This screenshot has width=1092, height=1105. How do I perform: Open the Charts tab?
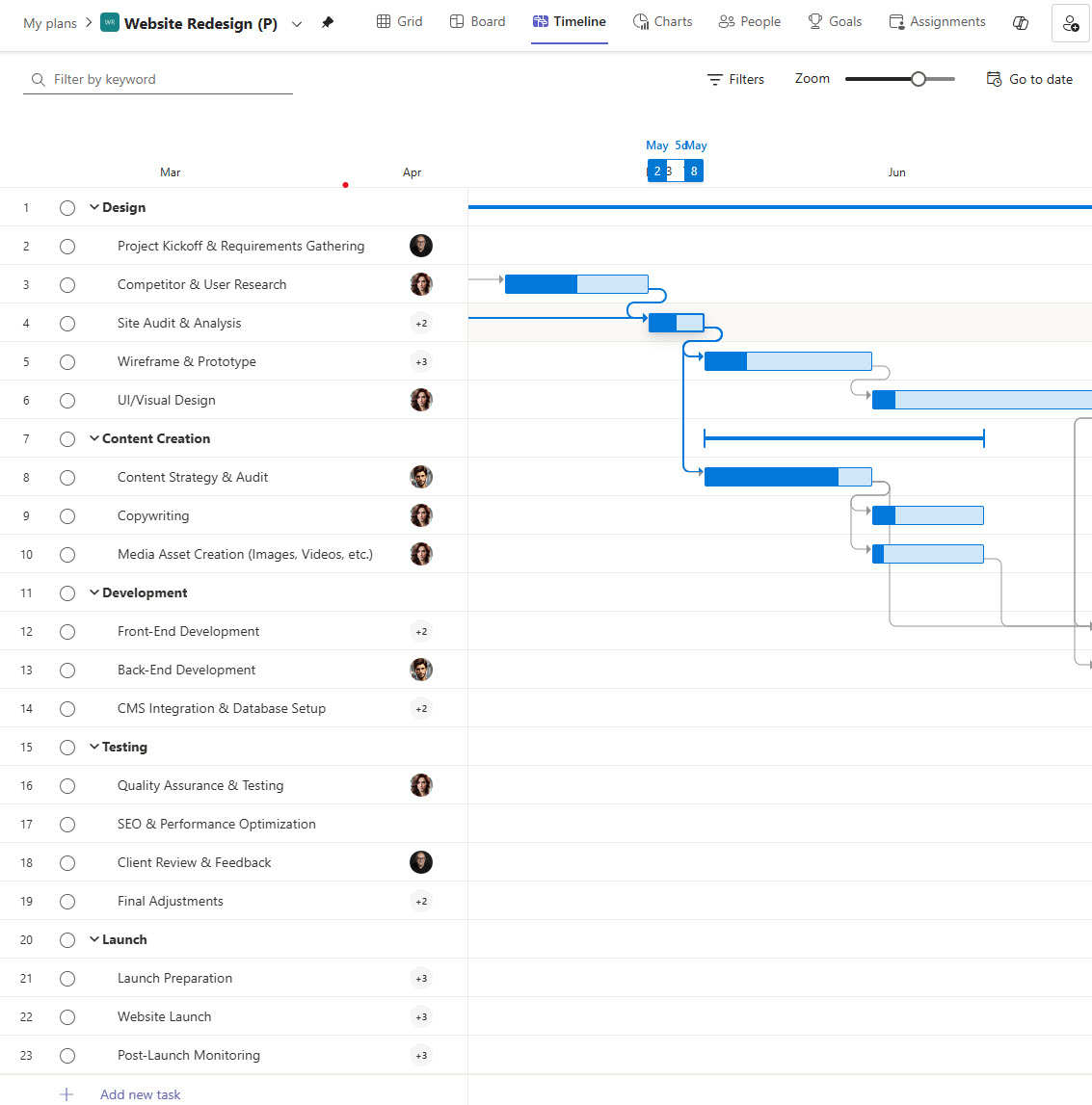pyautogui.click(x=662, y=21)
